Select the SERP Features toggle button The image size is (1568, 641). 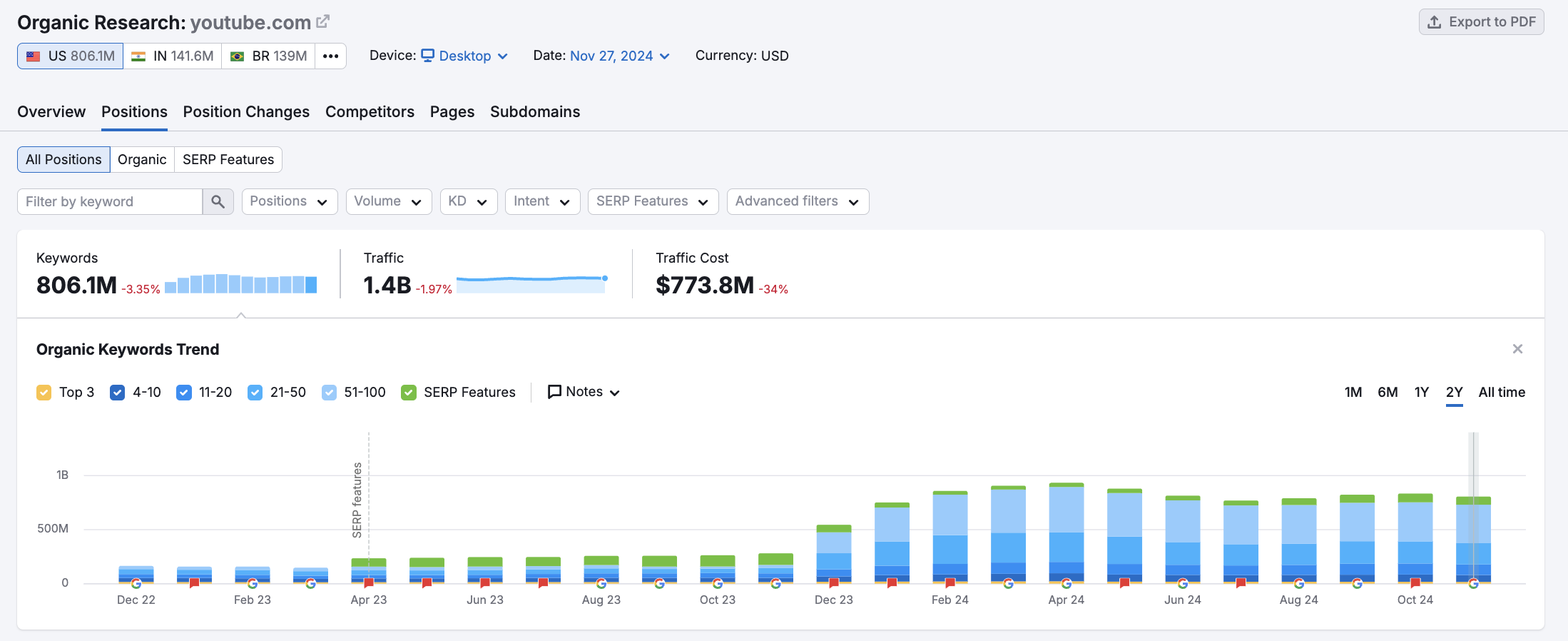[228, 159]
